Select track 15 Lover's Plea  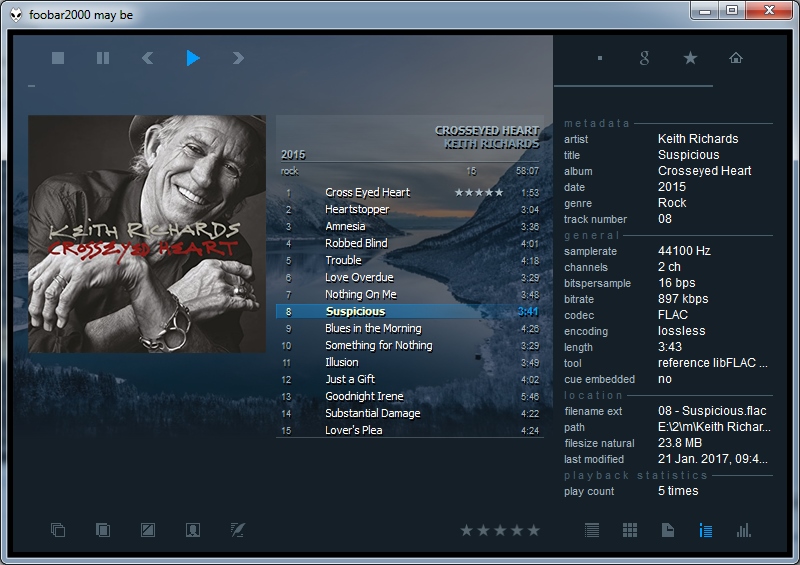(x=410, y=430)
